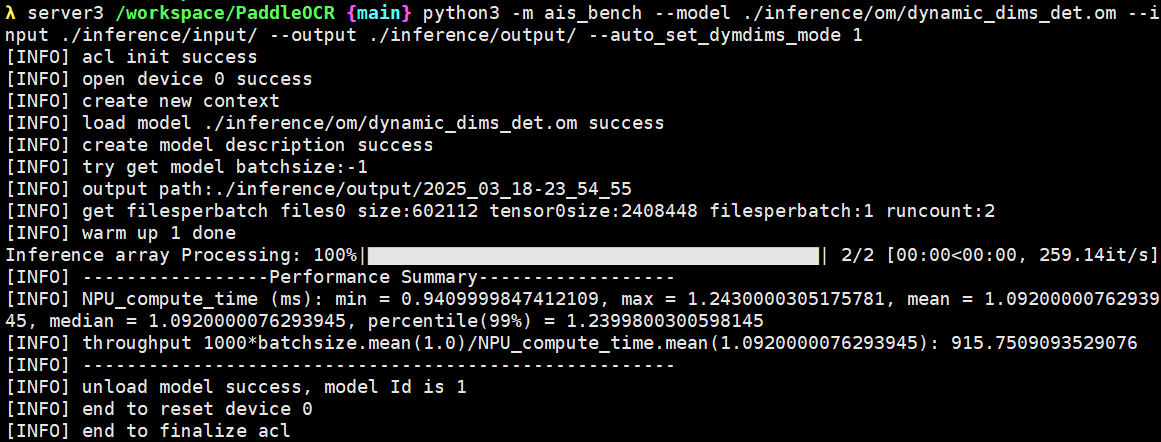Click the inference processing progress bar

(x=593, y=255)
